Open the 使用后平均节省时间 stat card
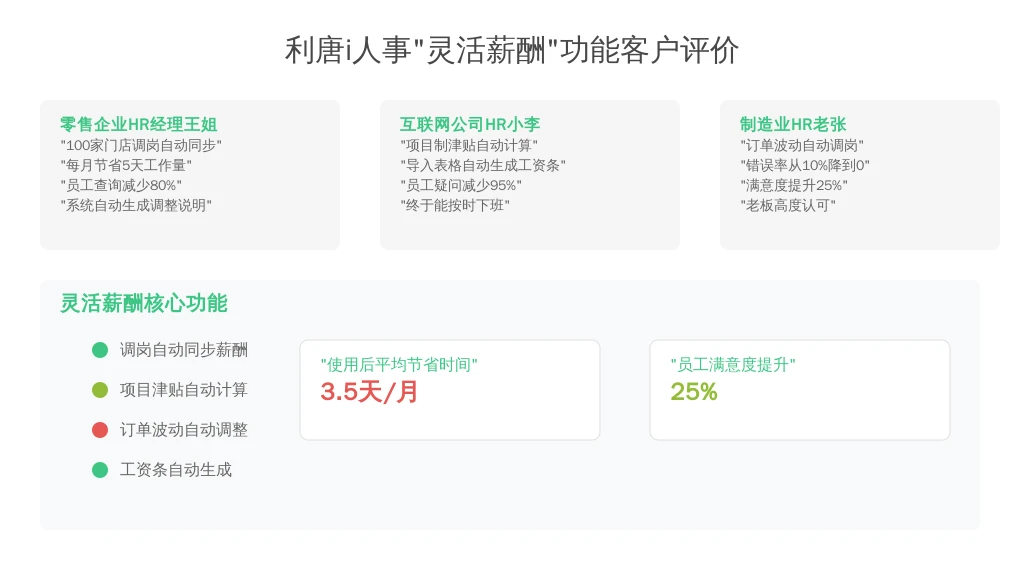The height and width of the screenshot is (576, 1024). click(450, 390)
